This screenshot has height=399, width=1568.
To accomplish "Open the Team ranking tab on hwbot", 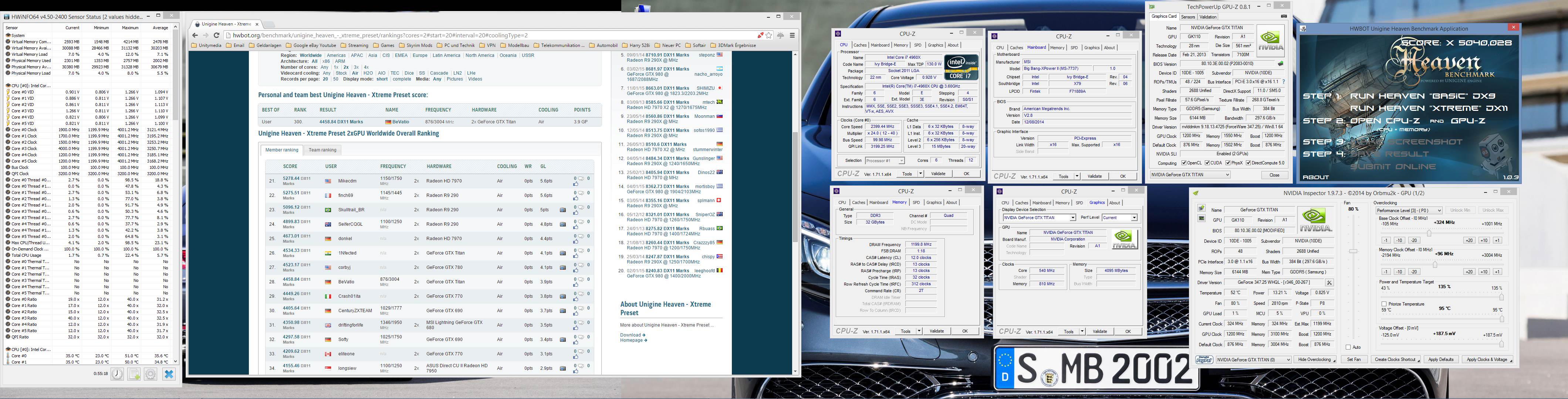I will coord(322,150).
